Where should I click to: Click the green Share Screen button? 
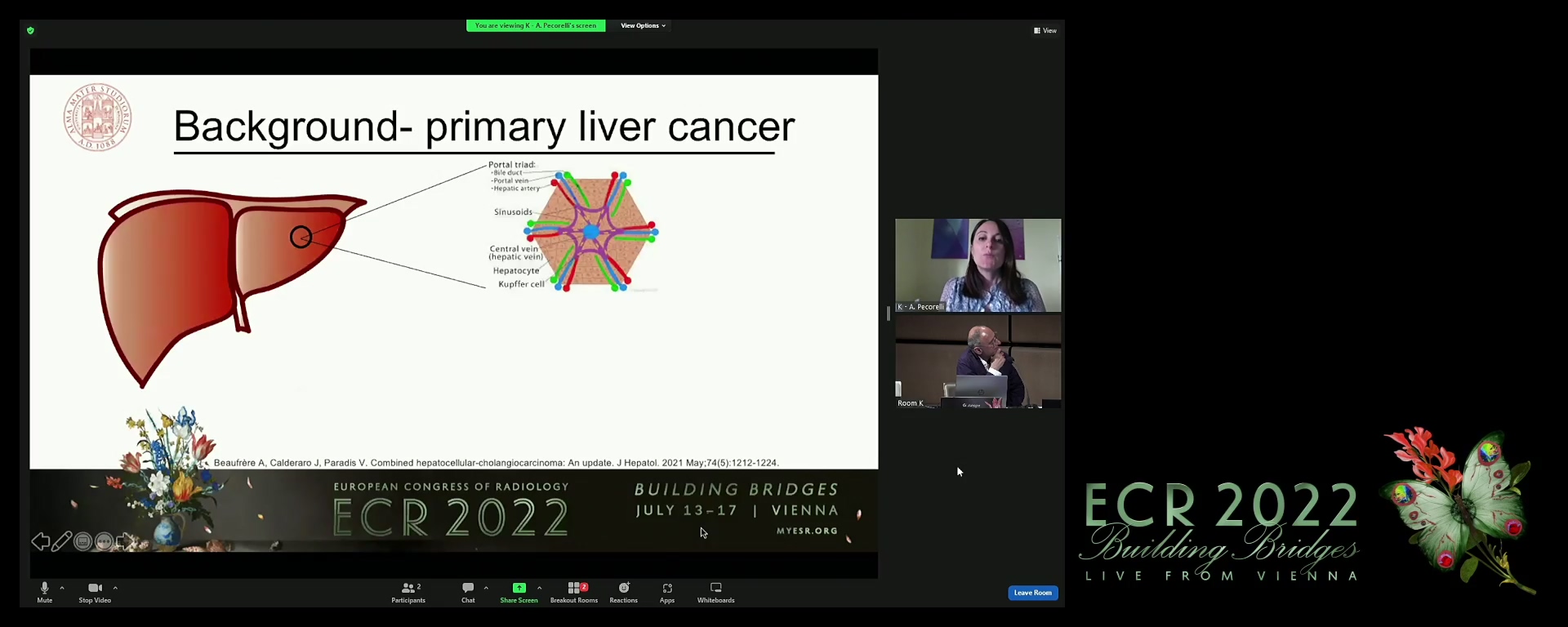pyautogui.click(x=519, y=593)
